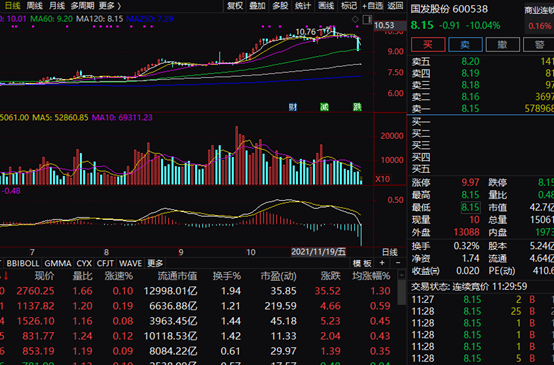The image size is (554, 365).
Task: Sort table by 流通市值 column
Action: point(177,276)
